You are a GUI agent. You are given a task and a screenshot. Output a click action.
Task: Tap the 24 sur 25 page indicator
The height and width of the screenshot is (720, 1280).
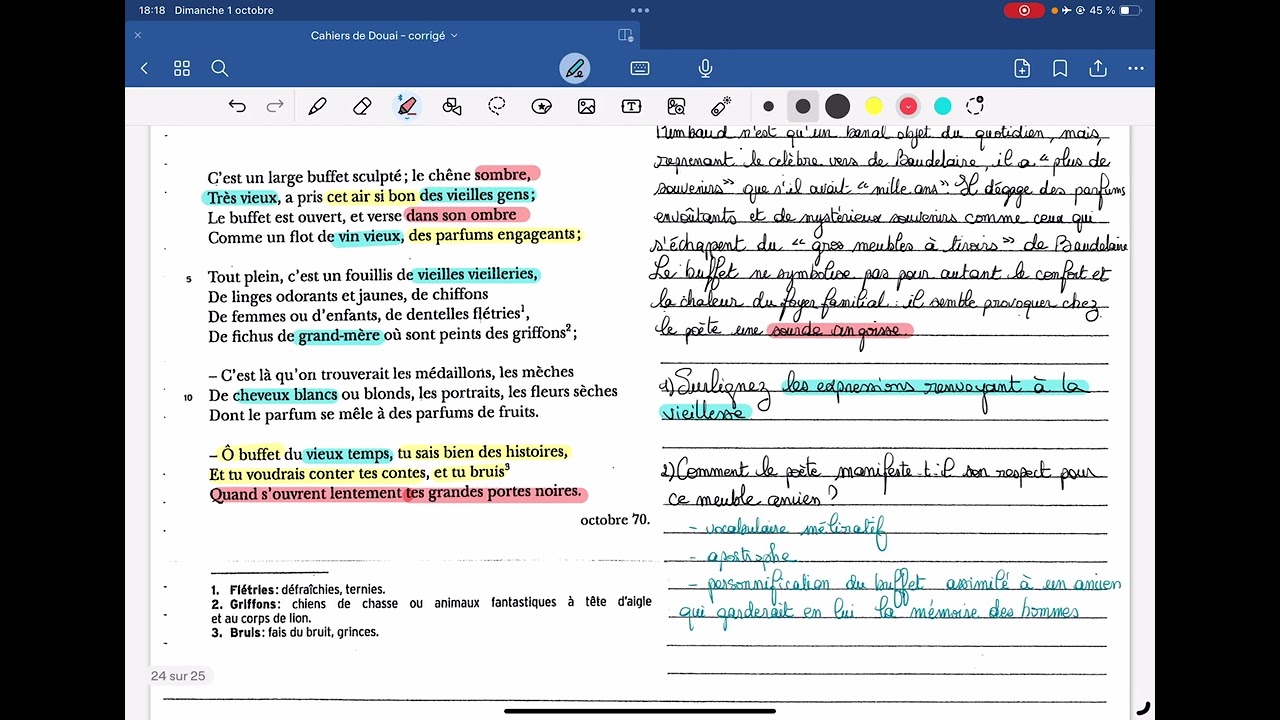tap(178, 676)
